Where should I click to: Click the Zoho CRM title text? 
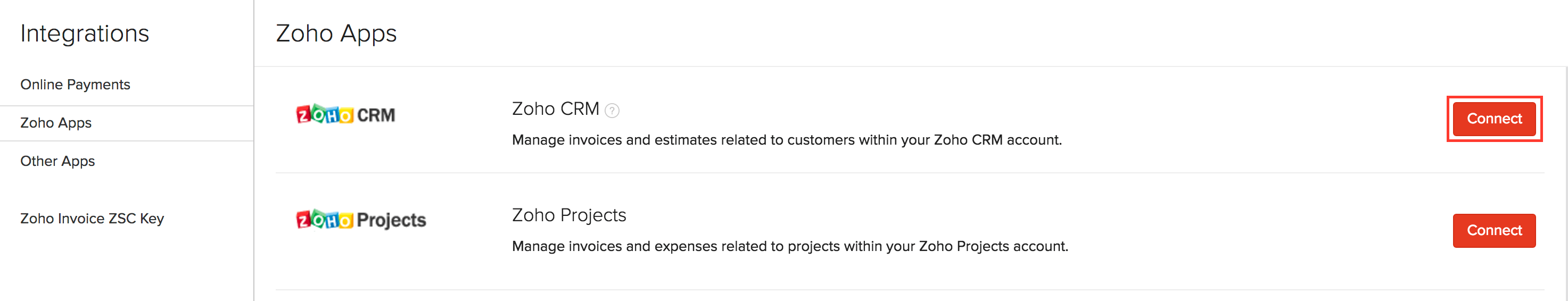tap(555, 109)
